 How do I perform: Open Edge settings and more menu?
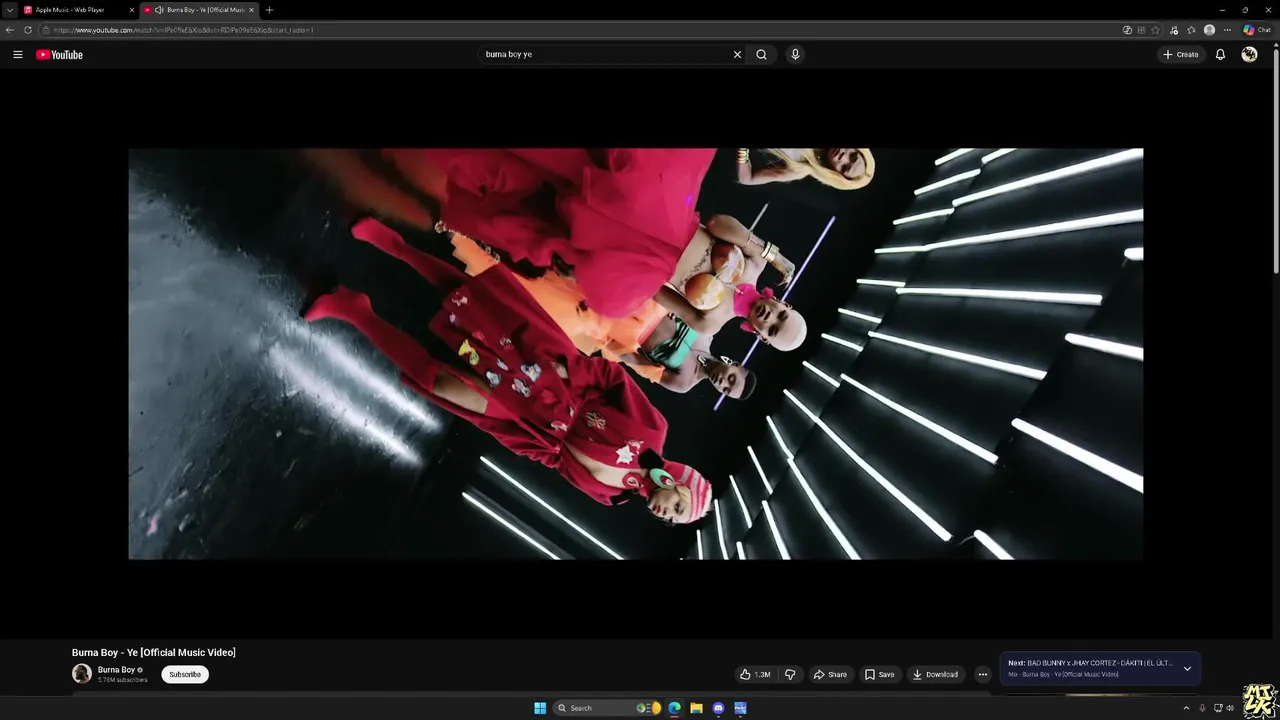pyautogui.click(x=1227, y=30)
